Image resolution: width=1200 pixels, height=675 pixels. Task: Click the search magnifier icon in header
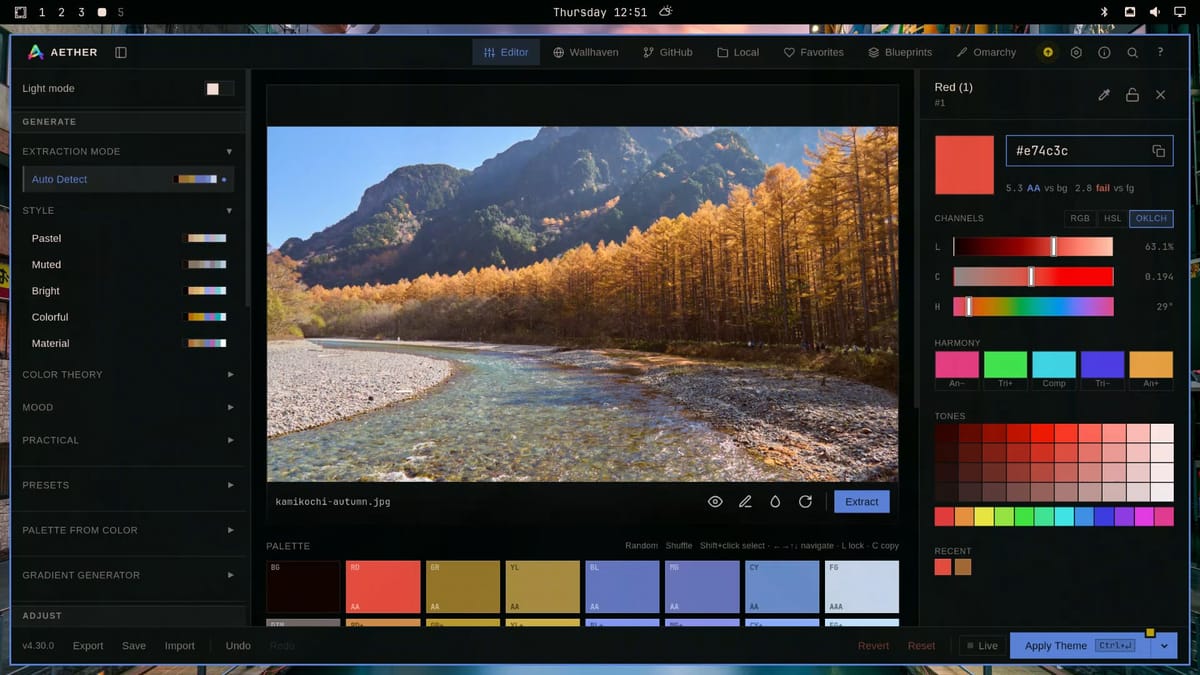click(x=1132, y=52)
